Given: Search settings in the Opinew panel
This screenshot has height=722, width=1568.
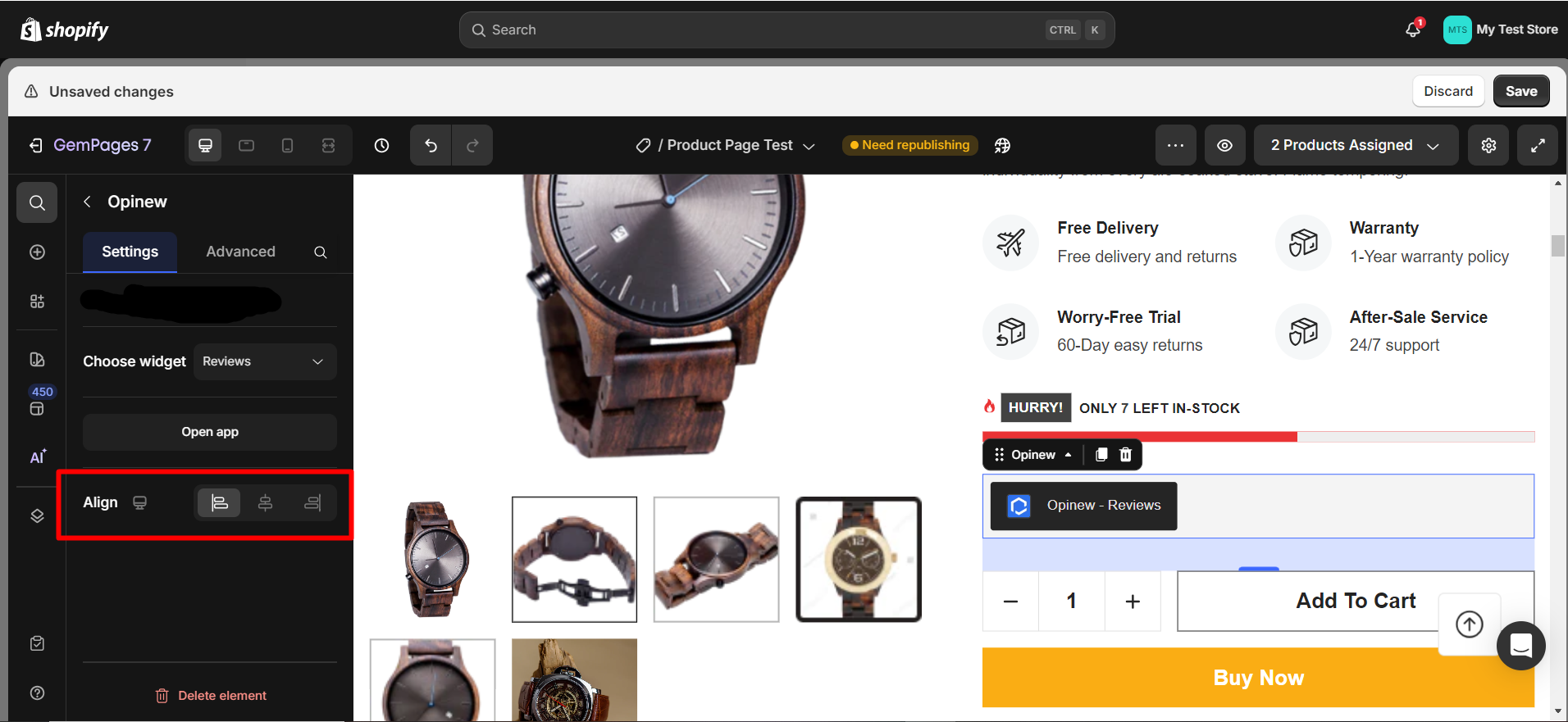Looking at the screenshot, I should (x=320, y=252).
